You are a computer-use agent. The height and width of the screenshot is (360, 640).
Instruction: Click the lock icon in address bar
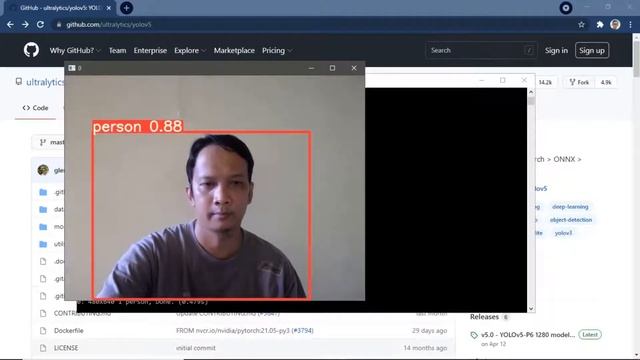[x=59, y=24]
